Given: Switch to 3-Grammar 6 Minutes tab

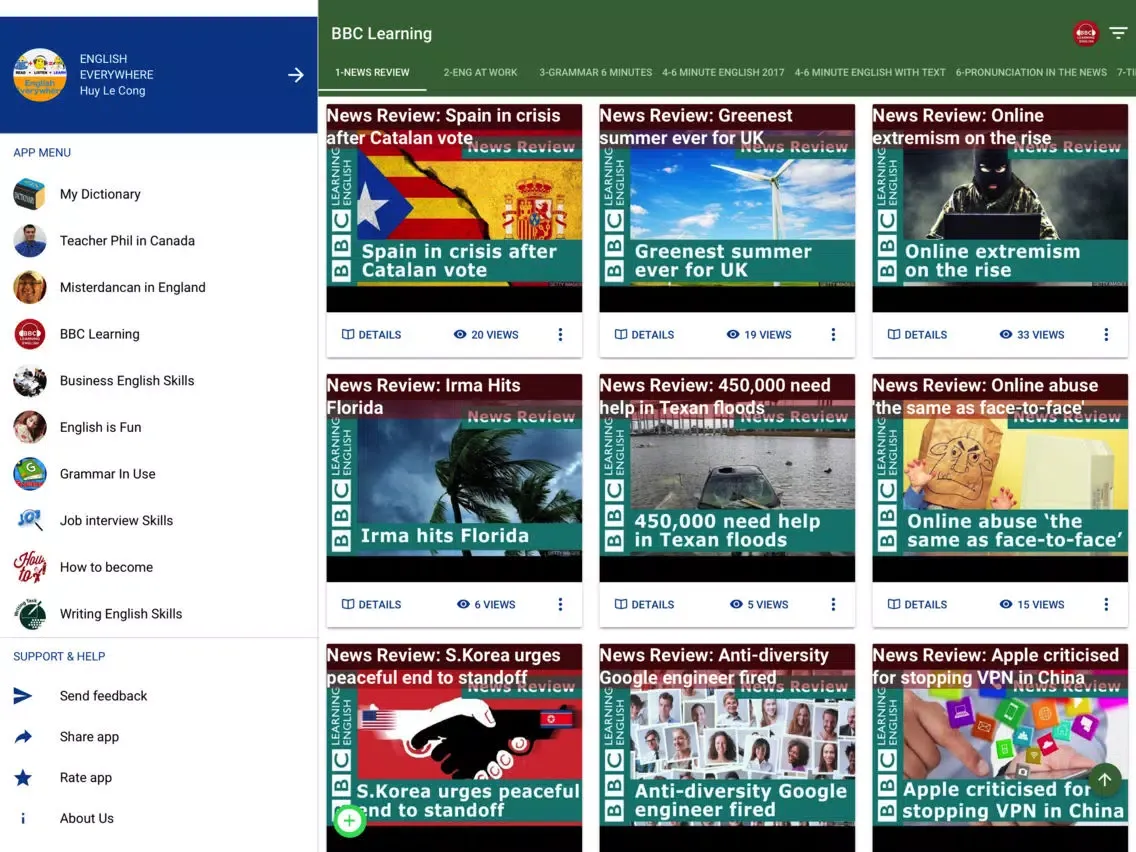Looking at the screenshot, I should click(596, 72).
